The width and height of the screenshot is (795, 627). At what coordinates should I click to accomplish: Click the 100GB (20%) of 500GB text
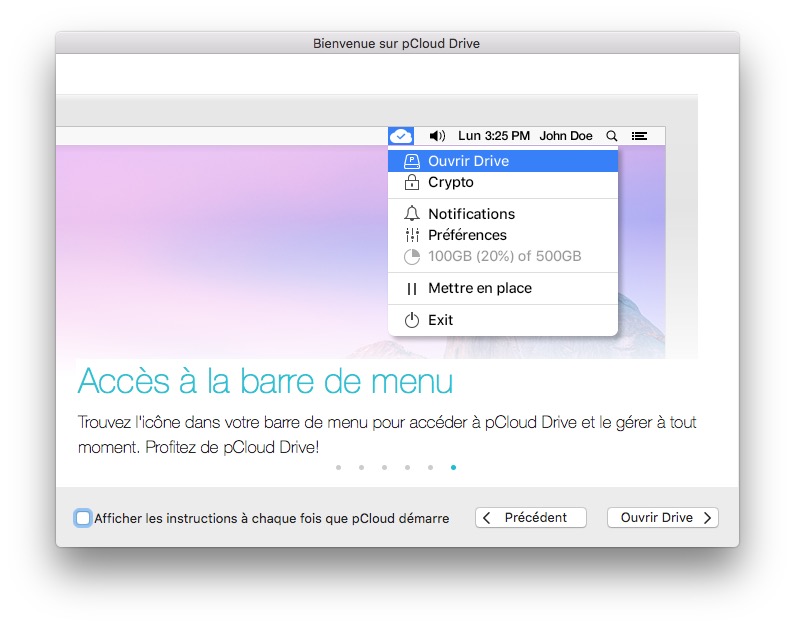(504, 256)
